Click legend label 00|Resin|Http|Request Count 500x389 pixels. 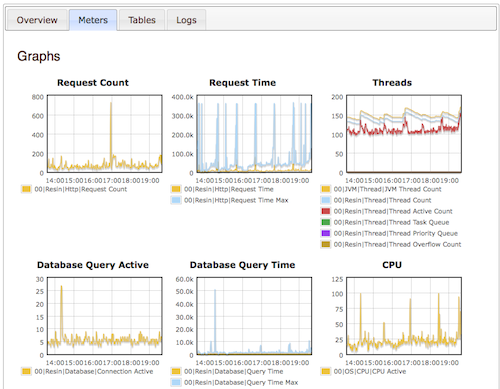[81, 189]
